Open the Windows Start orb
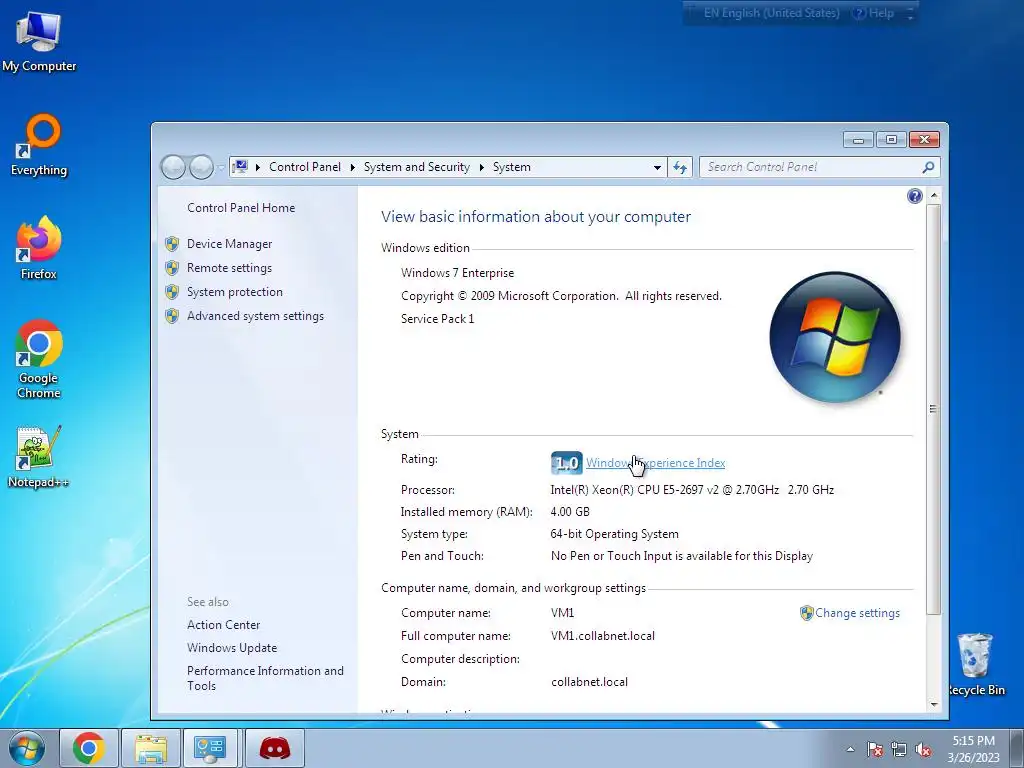The image size is (1024, 768). [27, 748]
